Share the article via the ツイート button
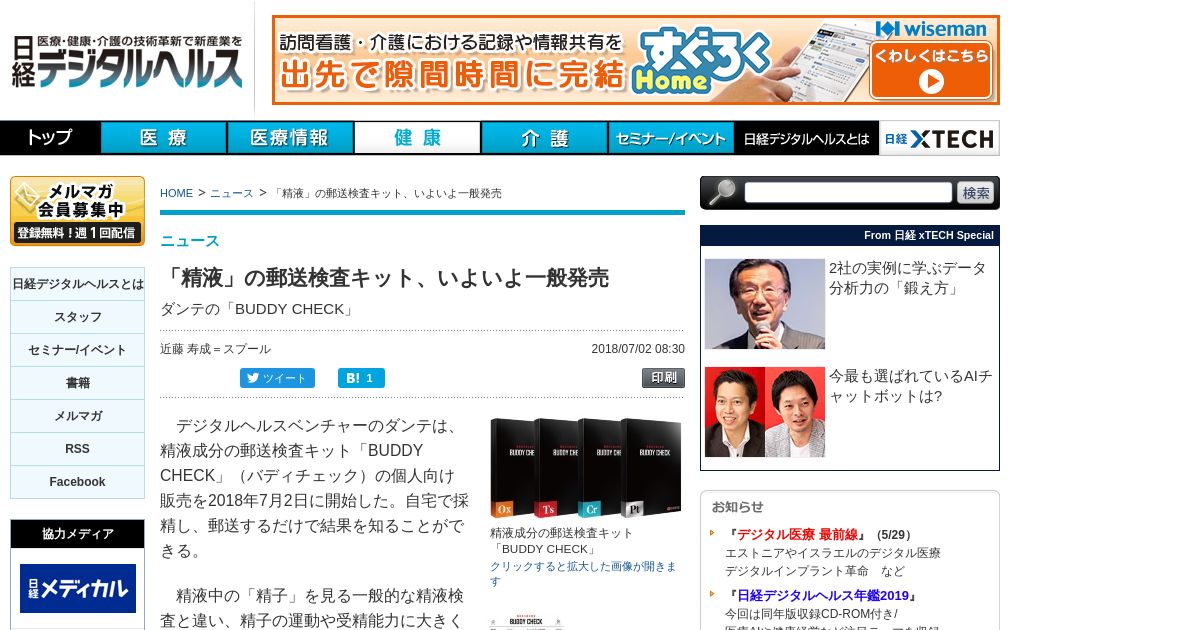Viewport: 1200px width, 630px height. click(277, 378)
